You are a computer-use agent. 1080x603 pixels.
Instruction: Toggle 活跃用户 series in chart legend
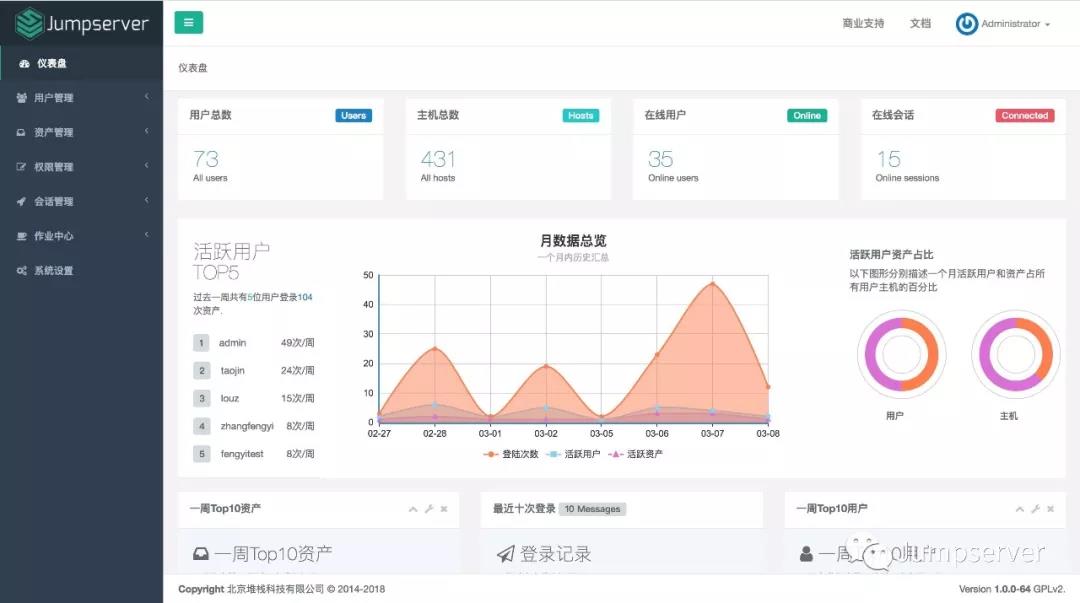pyautogui.click(x=574, y=454)
